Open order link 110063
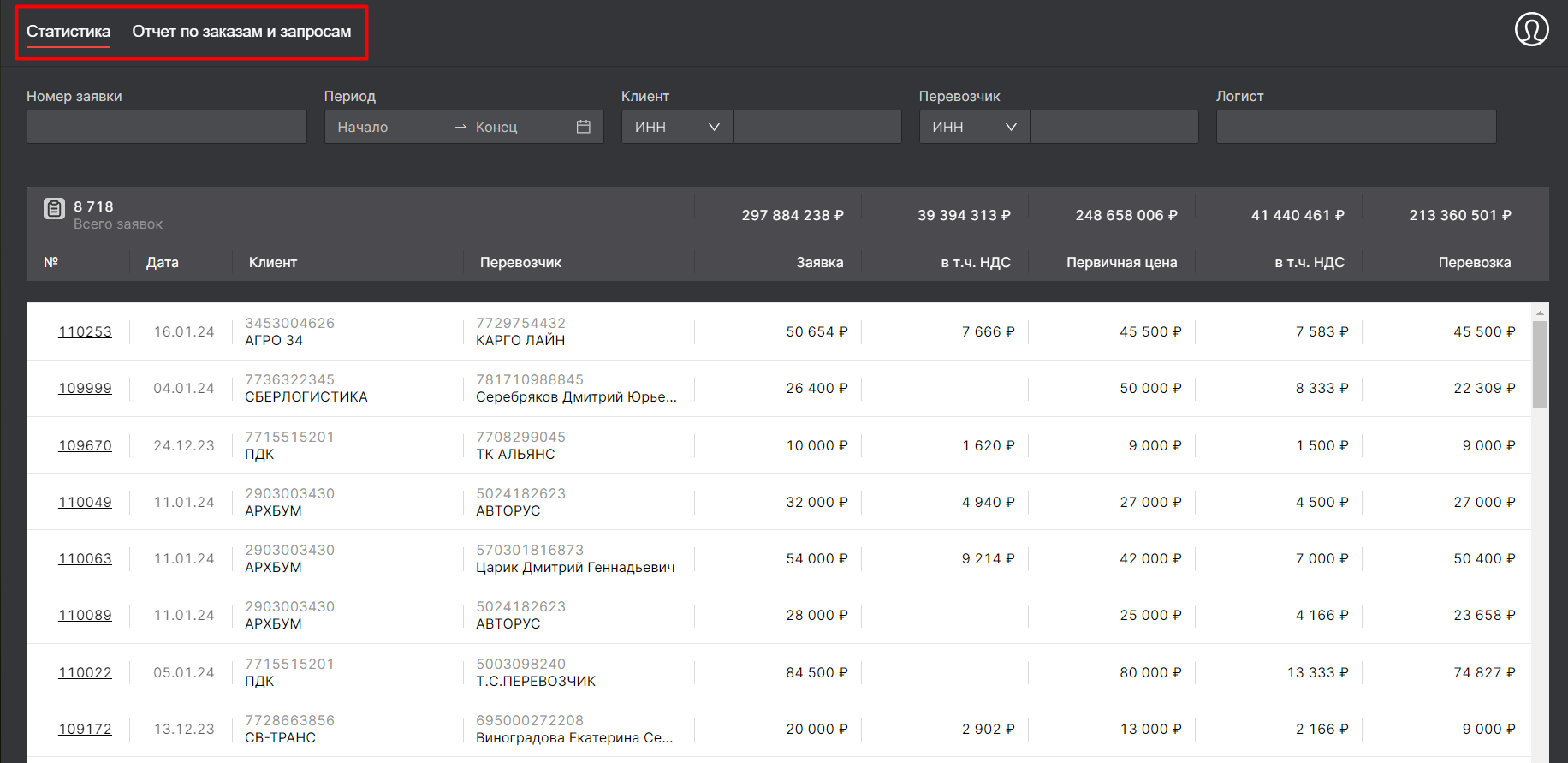The height and width of the screenshot is (763, 1568). coord(85,558)
